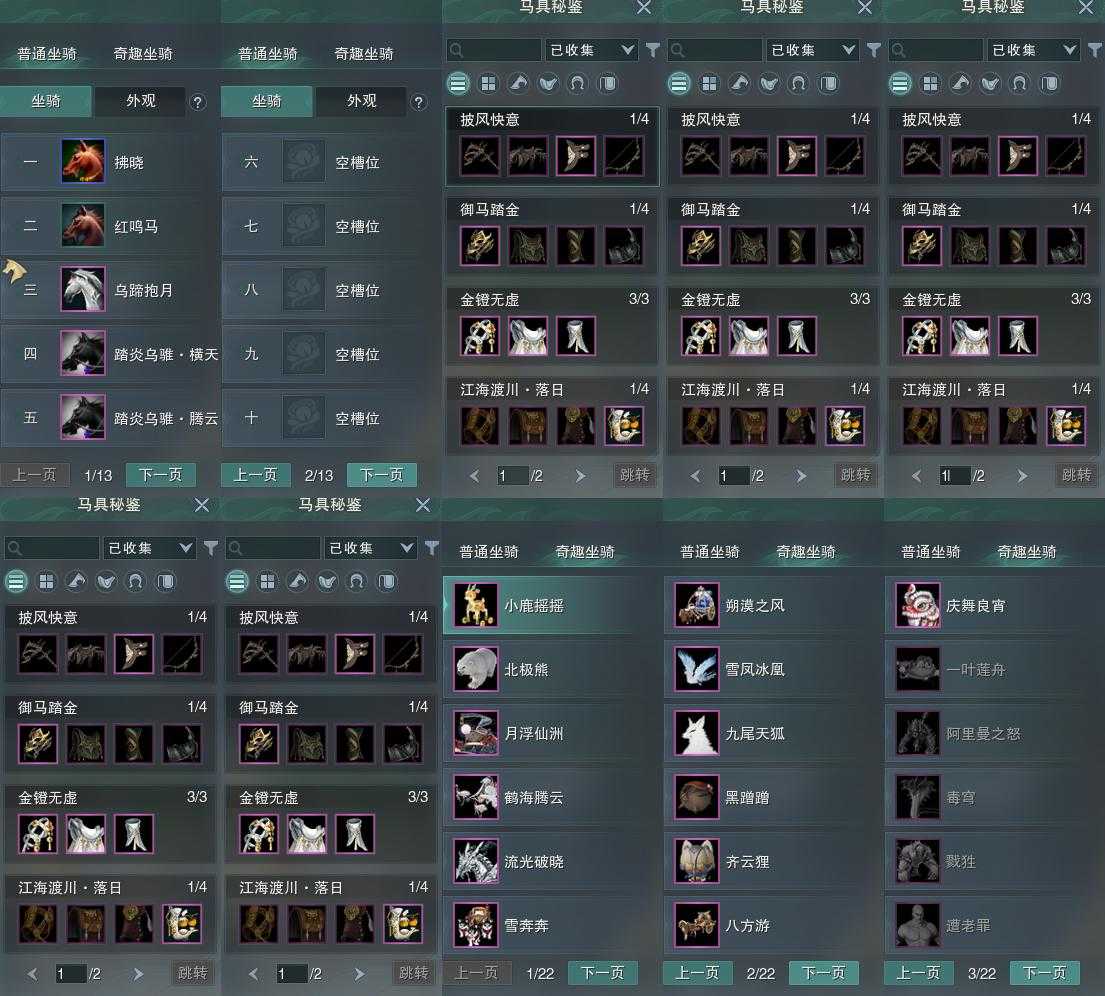Image resolution: width=1105 pixels, height=996 pixels.
Task: Select the 踏炎乌骓·腾云 mount icon
Action: 83,417
